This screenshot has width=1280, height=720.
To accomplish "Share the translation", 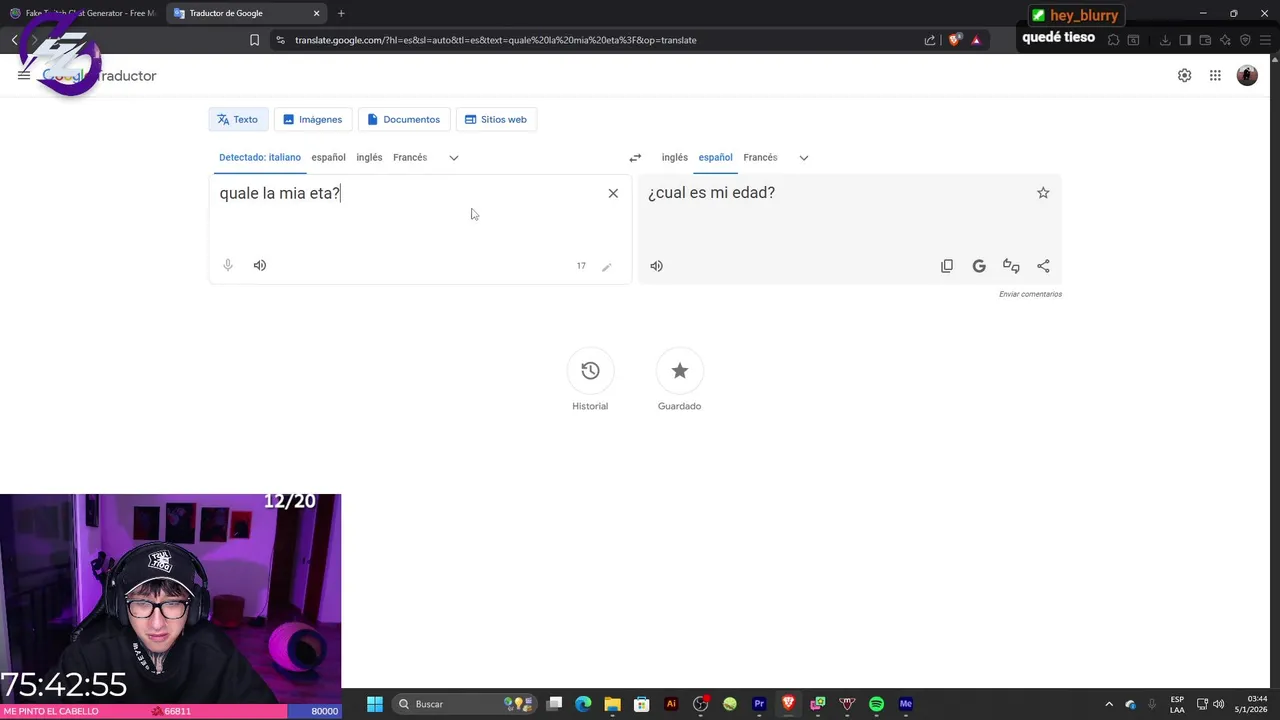I will 1043,266.
